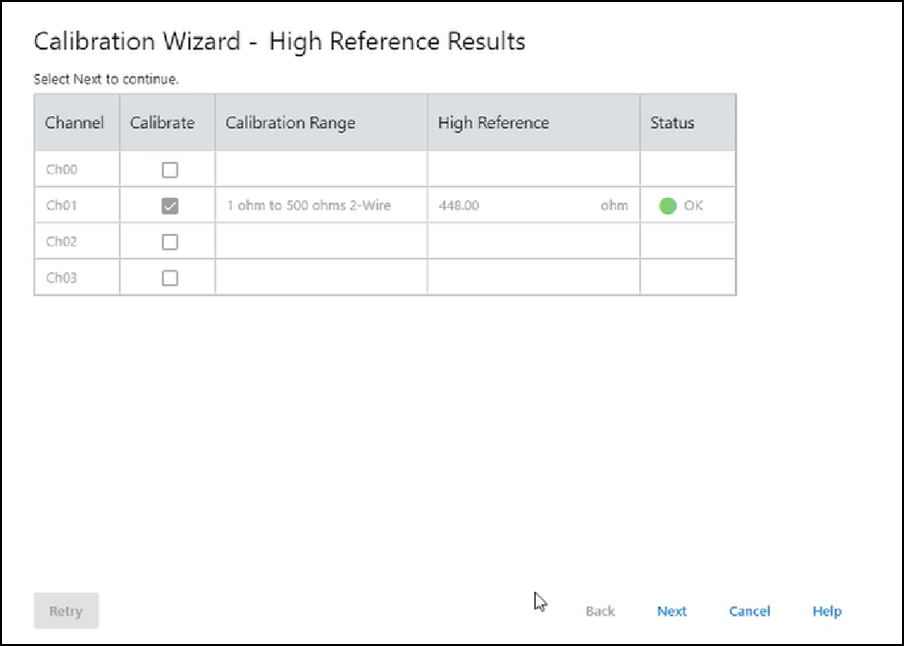Click the High Reference column header
904x646 pixels.
(x=493, y=123)
